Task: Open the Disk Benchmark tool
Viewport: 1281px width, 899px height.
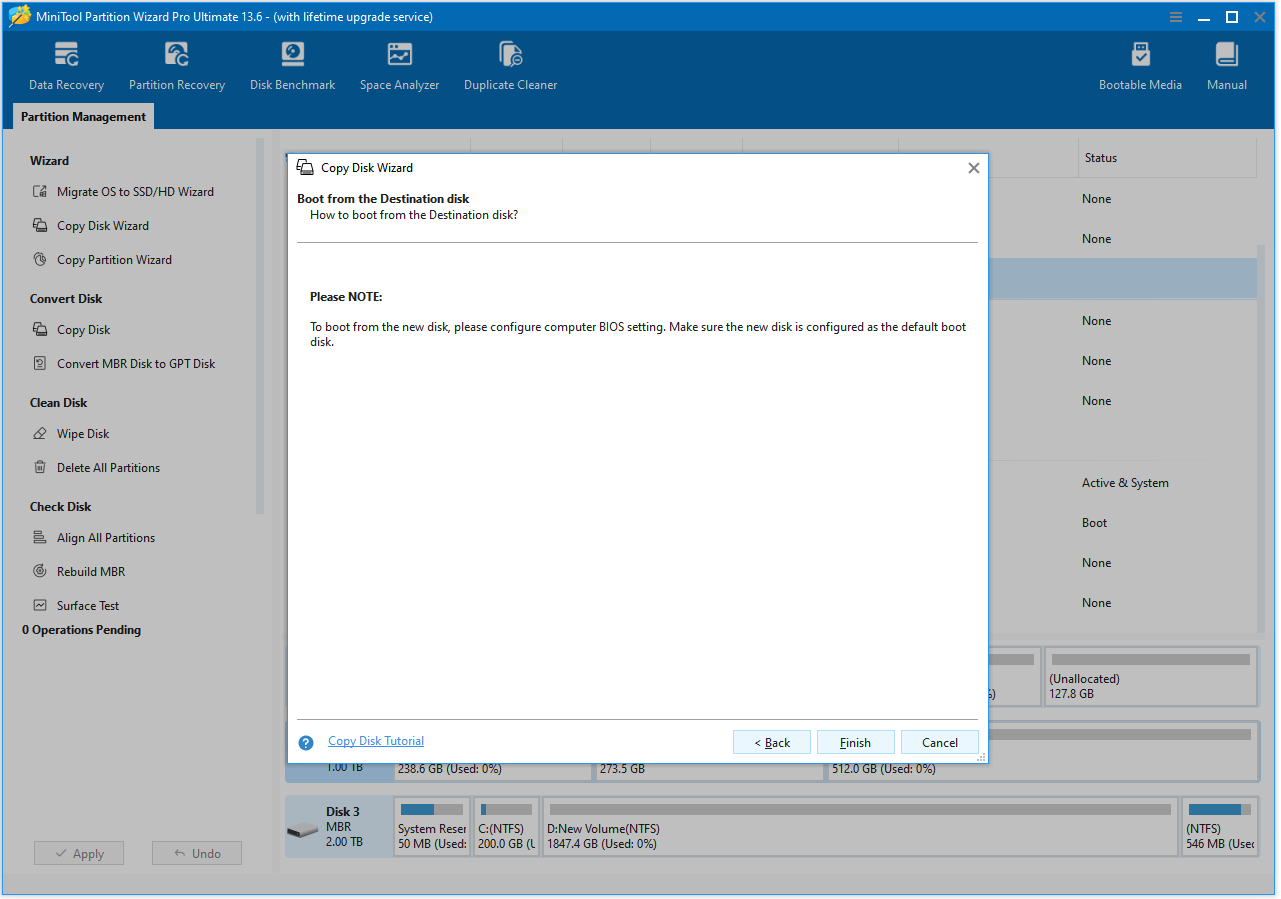Action: (292, 67)
